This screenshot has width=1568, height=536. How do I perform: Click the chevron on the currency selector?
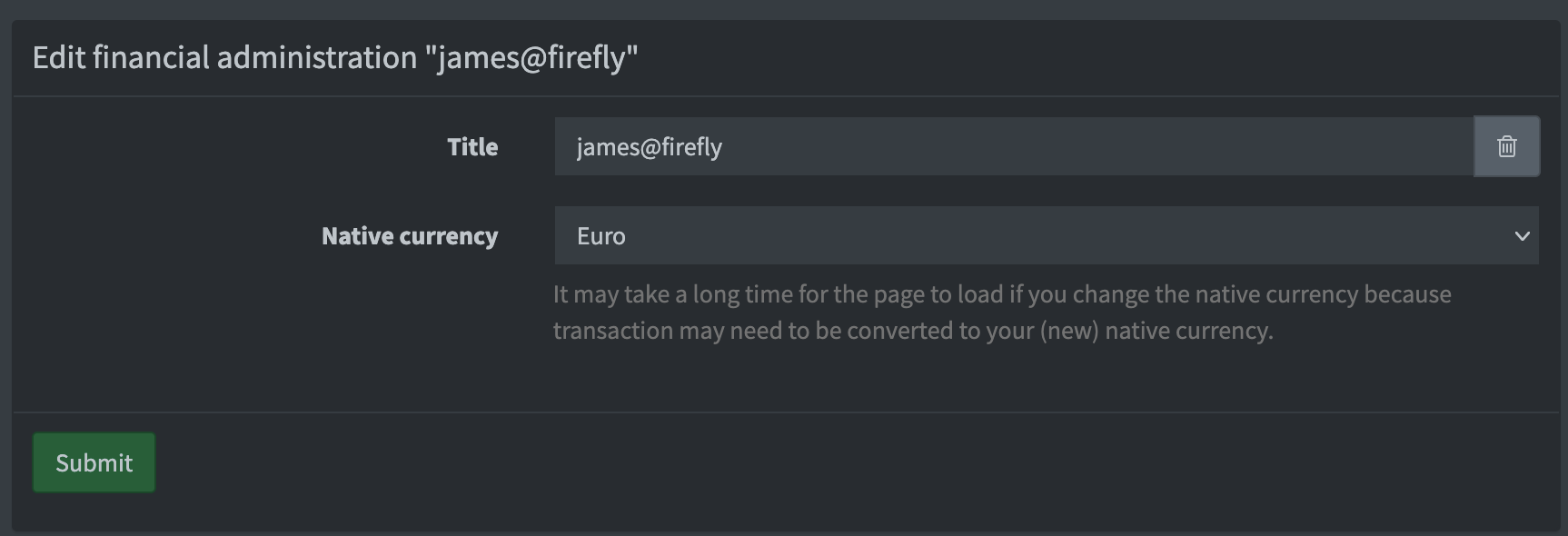point(1524,235)
